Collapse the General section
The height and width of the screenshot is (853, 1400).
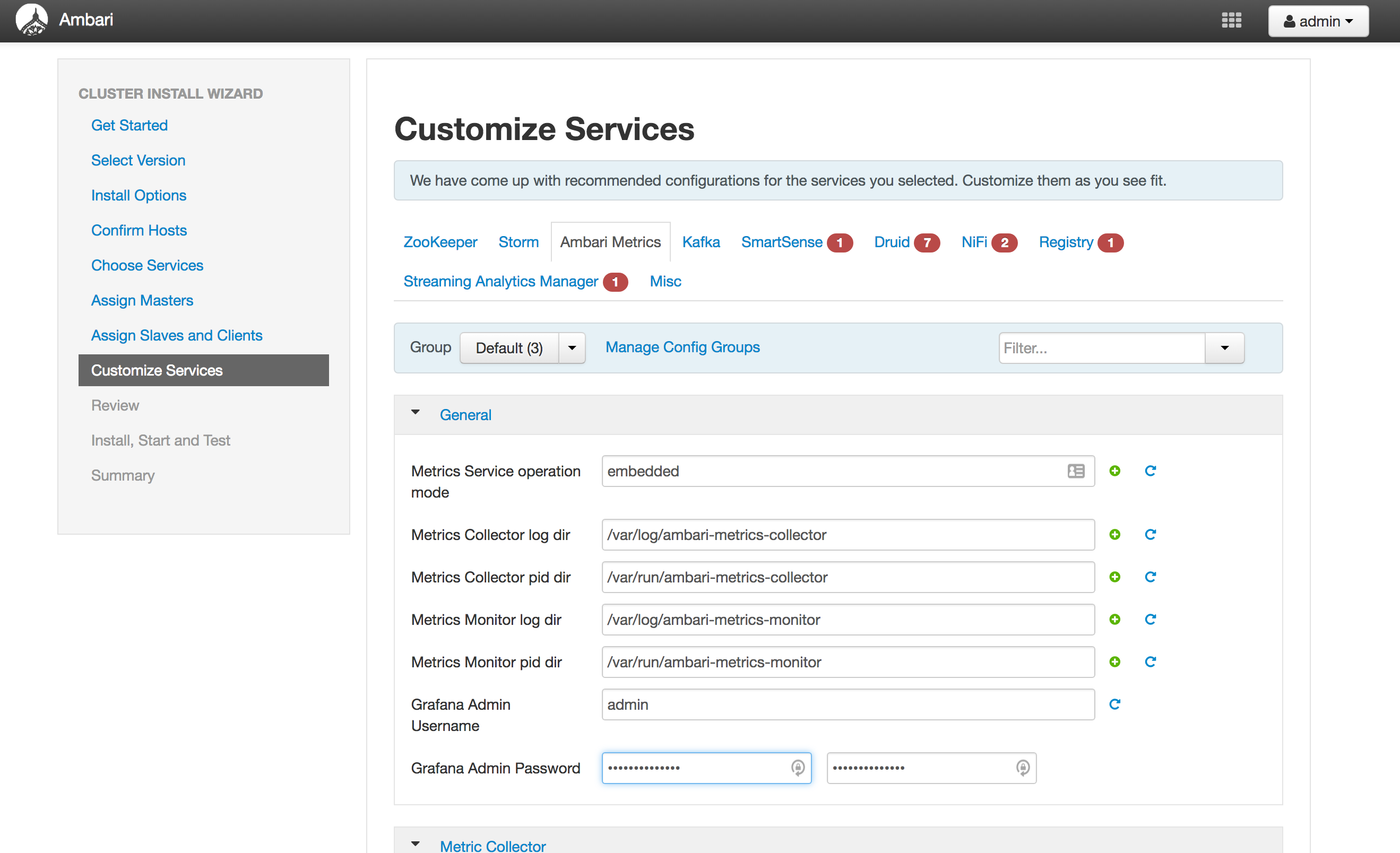(416, 413)
